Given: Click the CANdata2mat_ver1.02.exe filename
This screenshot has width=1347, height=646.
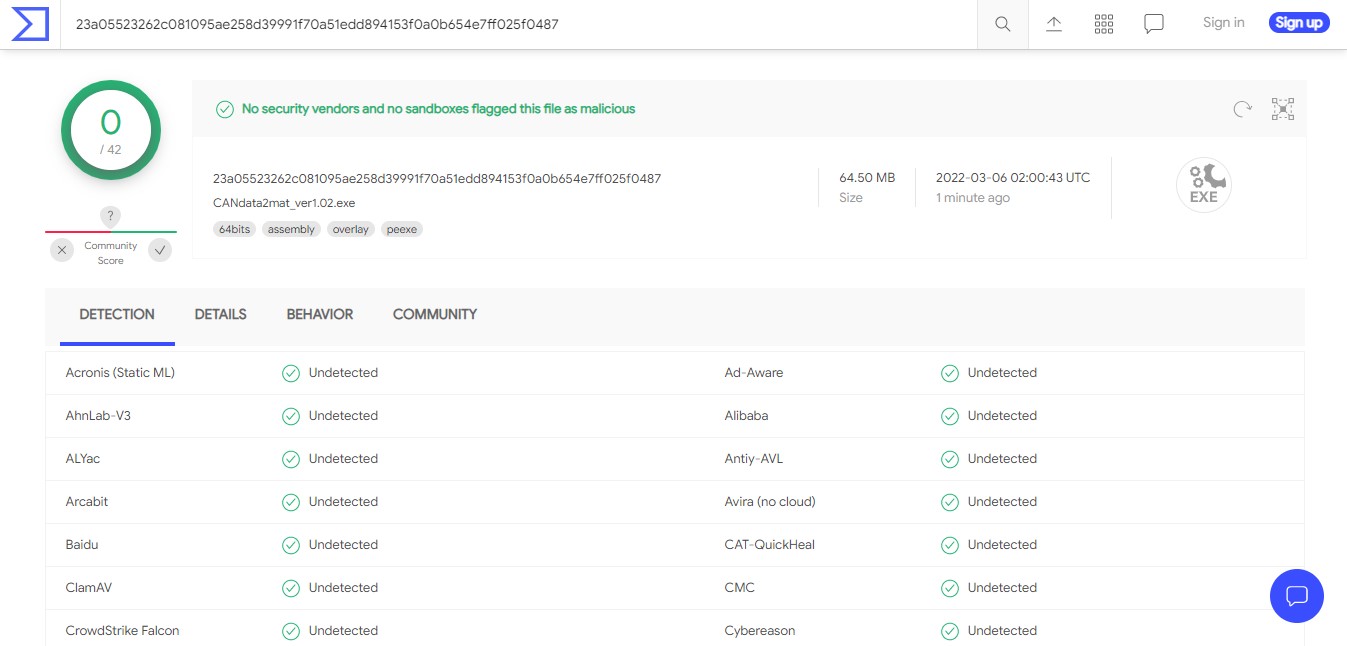Looking at the screenshot, I should pos(284,203).
